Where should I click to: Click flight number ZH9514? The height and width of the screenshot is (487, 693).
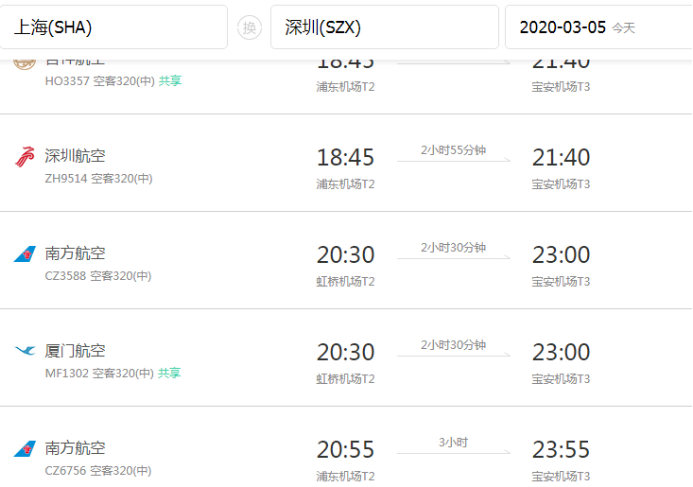point(65,179)
